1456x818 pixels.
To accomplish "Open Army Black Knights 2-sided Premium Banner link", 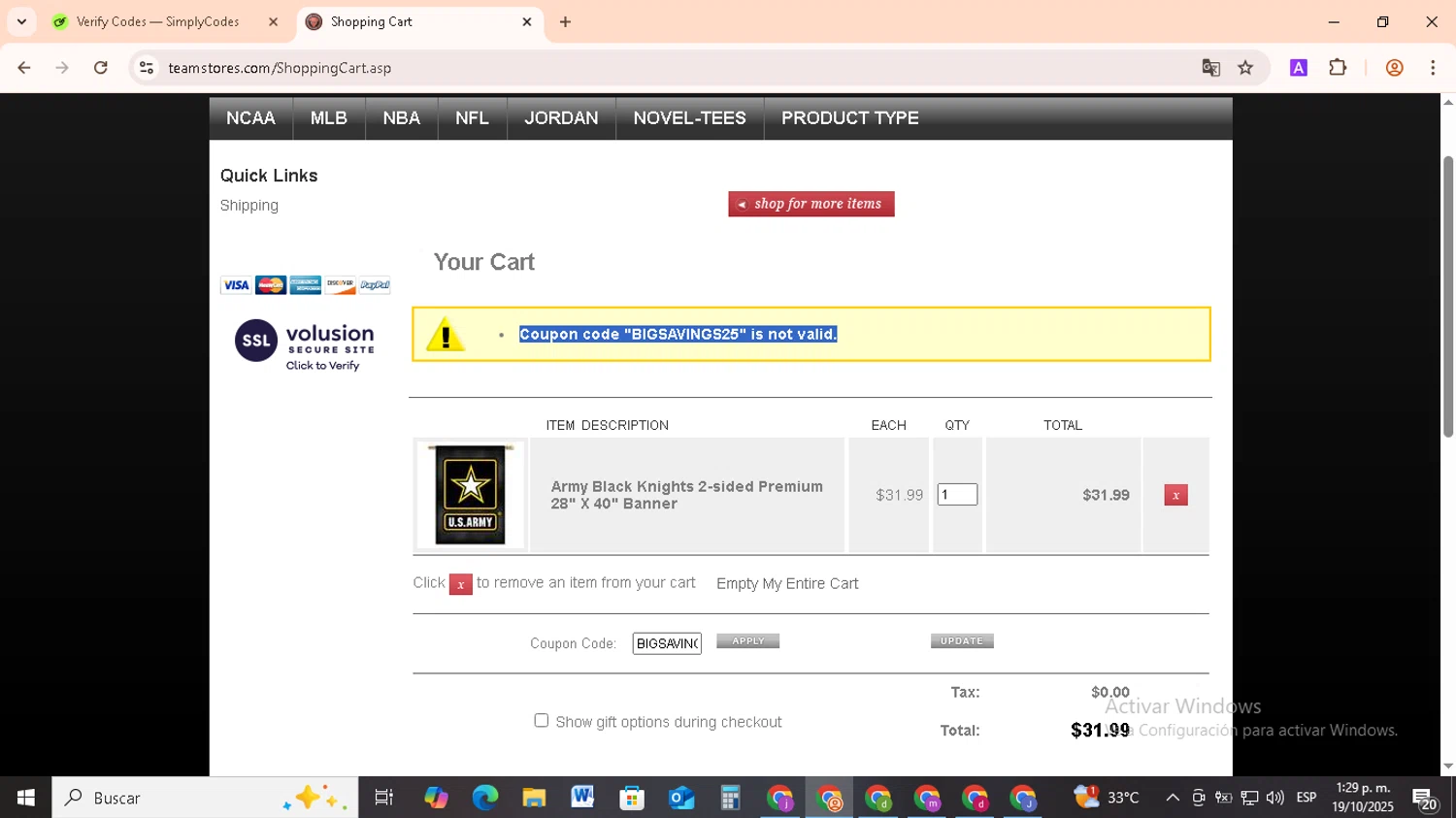I will [686, 495].
